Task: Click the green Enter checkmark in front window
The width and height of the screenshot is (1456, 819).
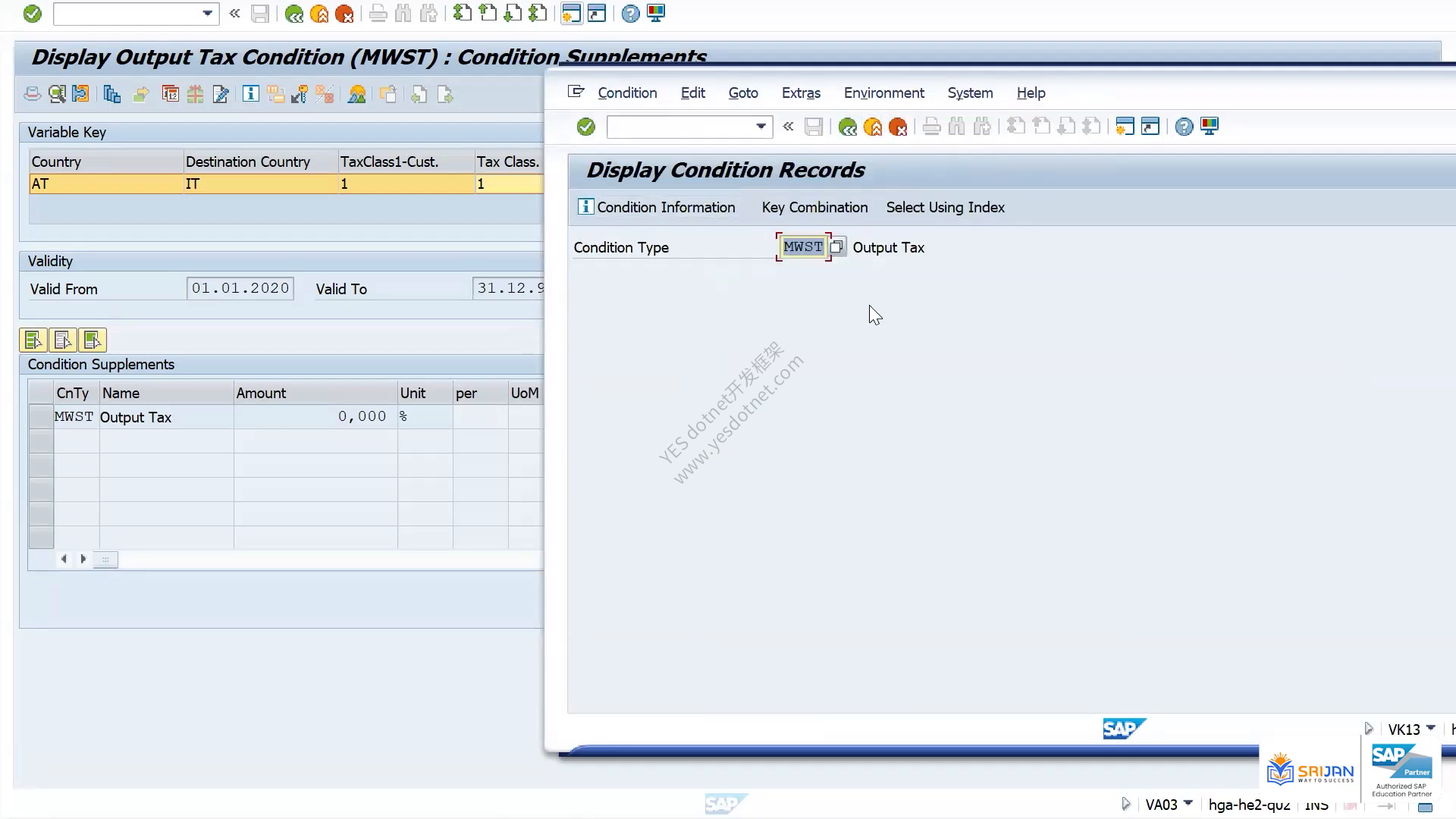Action: pyautogui.click(x=585, y=127)
